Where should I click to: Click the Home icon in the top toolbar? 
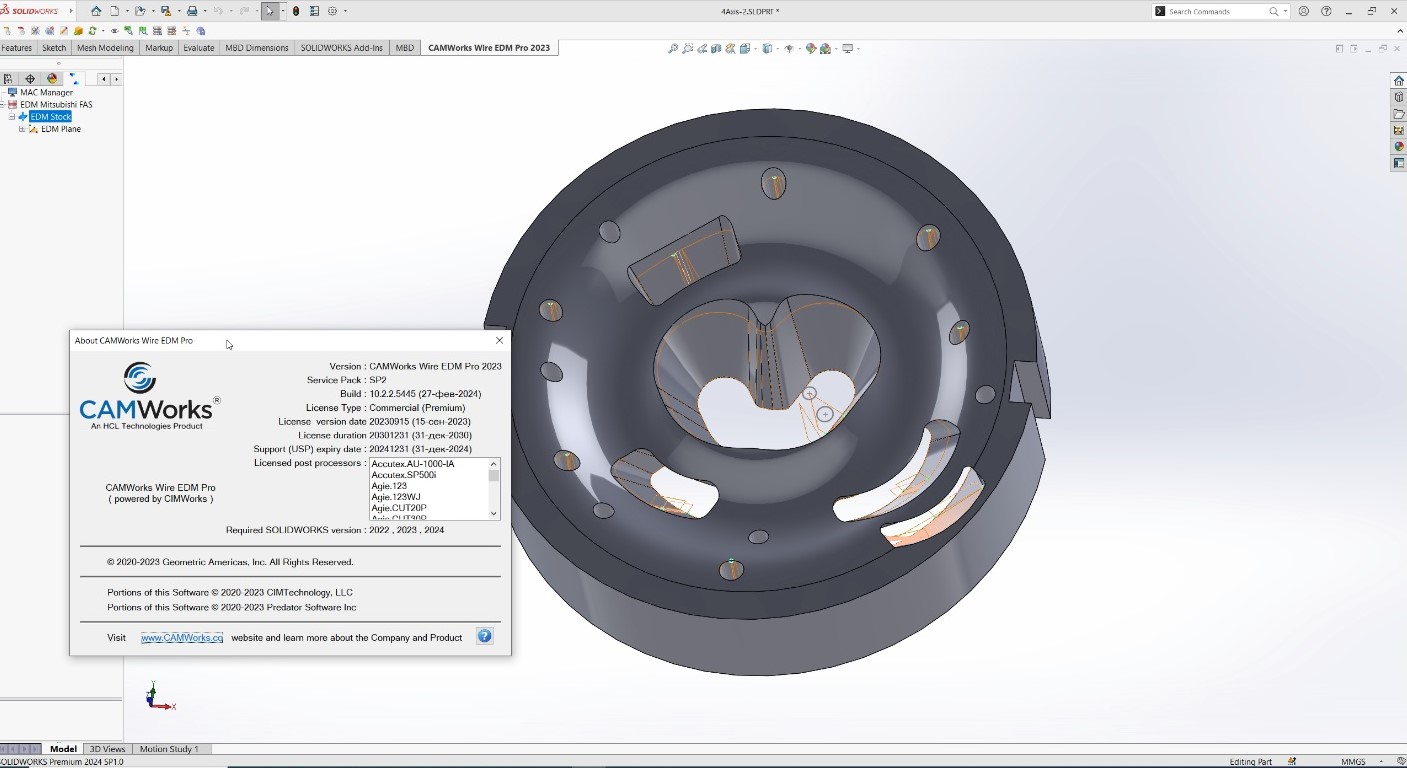click(96, 11)
